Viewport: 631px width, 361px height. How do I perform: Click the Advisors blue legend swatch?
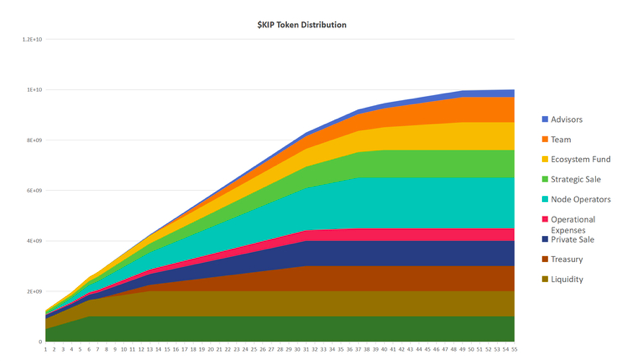(545, 119)
